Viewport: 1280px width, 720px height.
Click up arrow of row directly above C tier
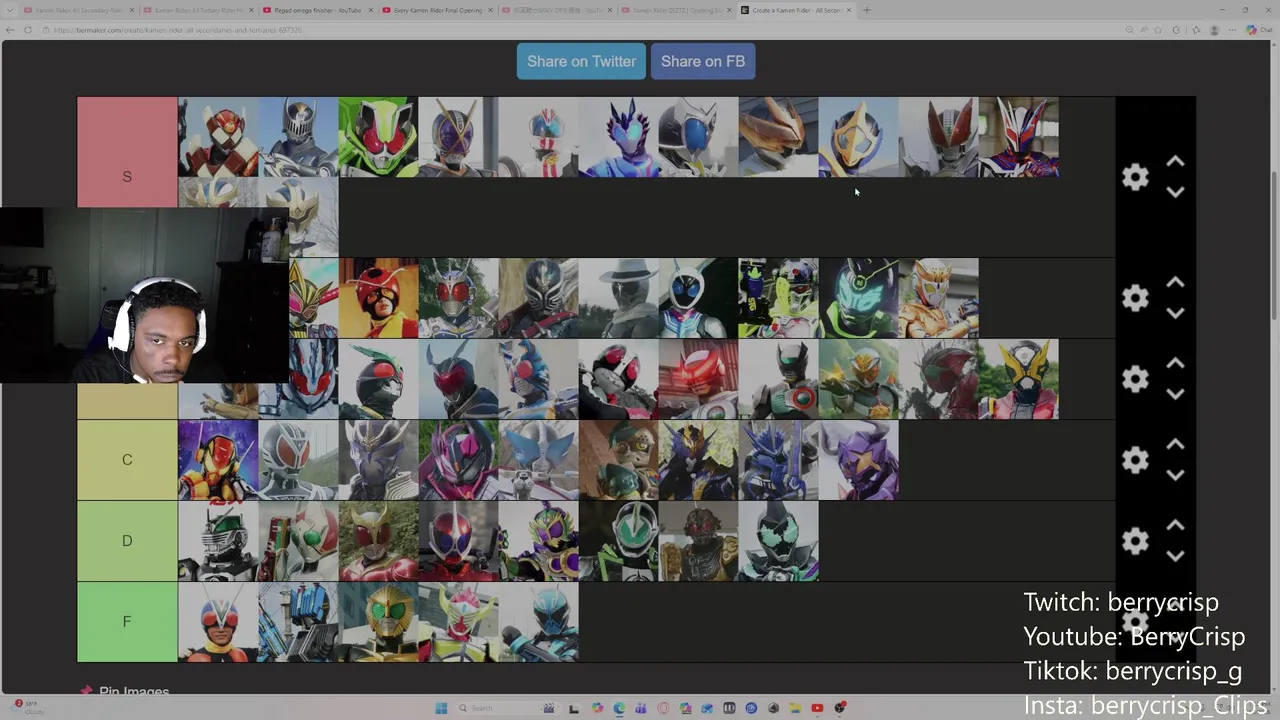coord(1175,364)
